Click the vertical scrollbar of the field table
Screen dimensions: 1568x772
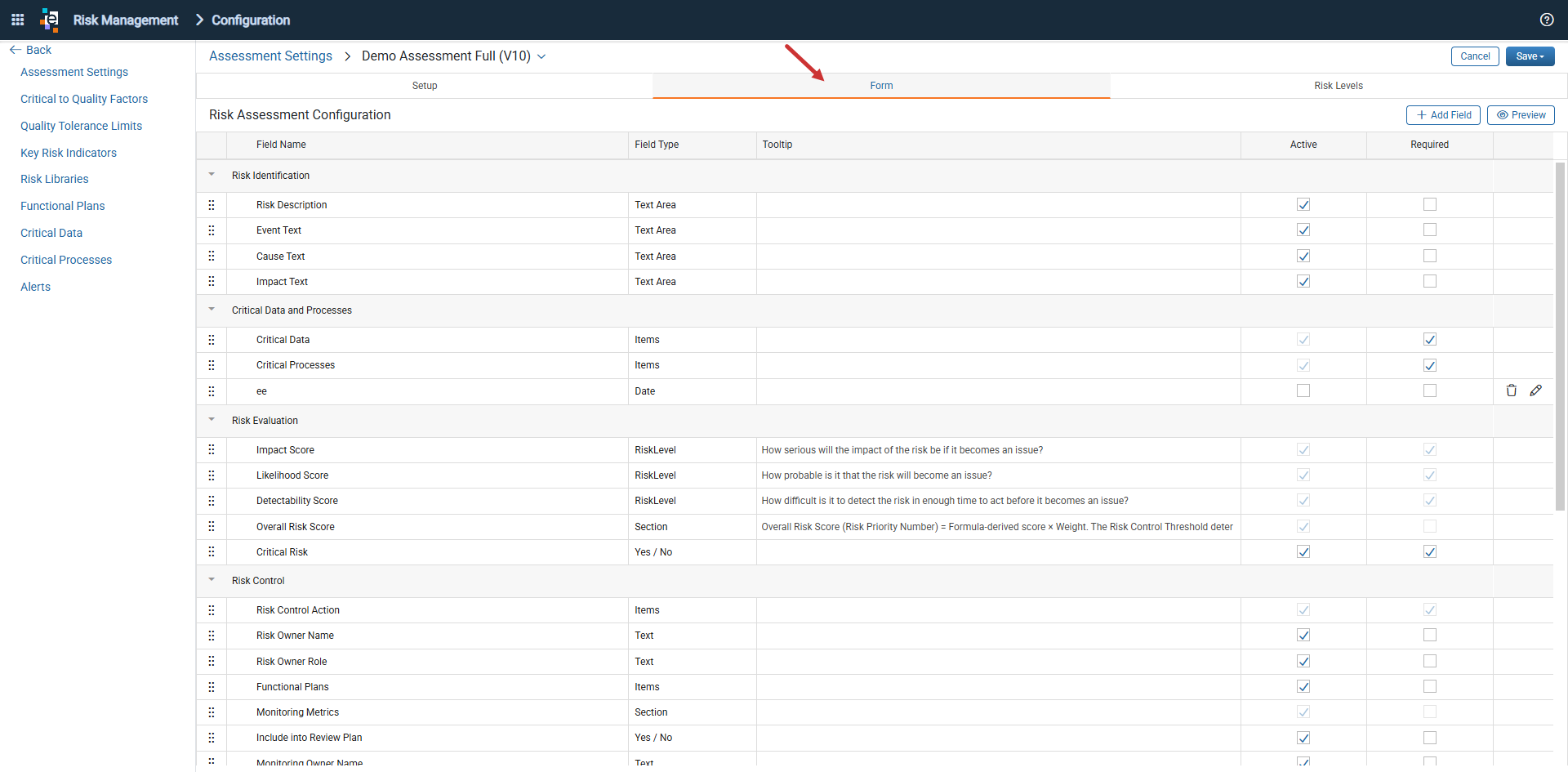click(x=1560, y=336)
